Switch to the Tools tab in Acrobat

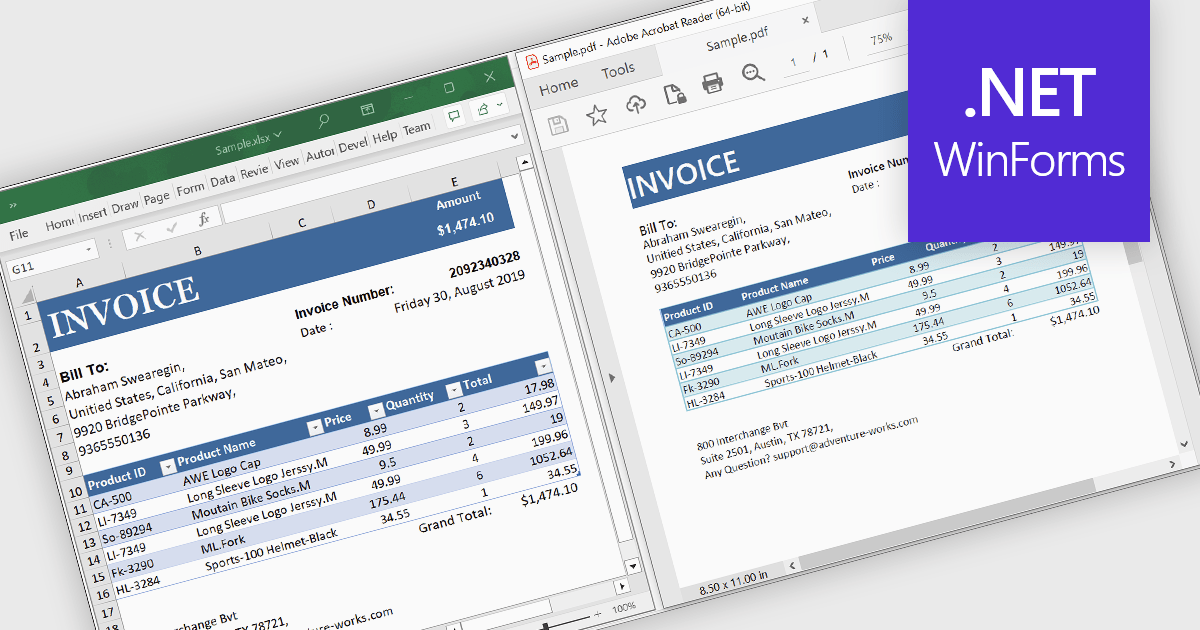(x=618, y=70)
